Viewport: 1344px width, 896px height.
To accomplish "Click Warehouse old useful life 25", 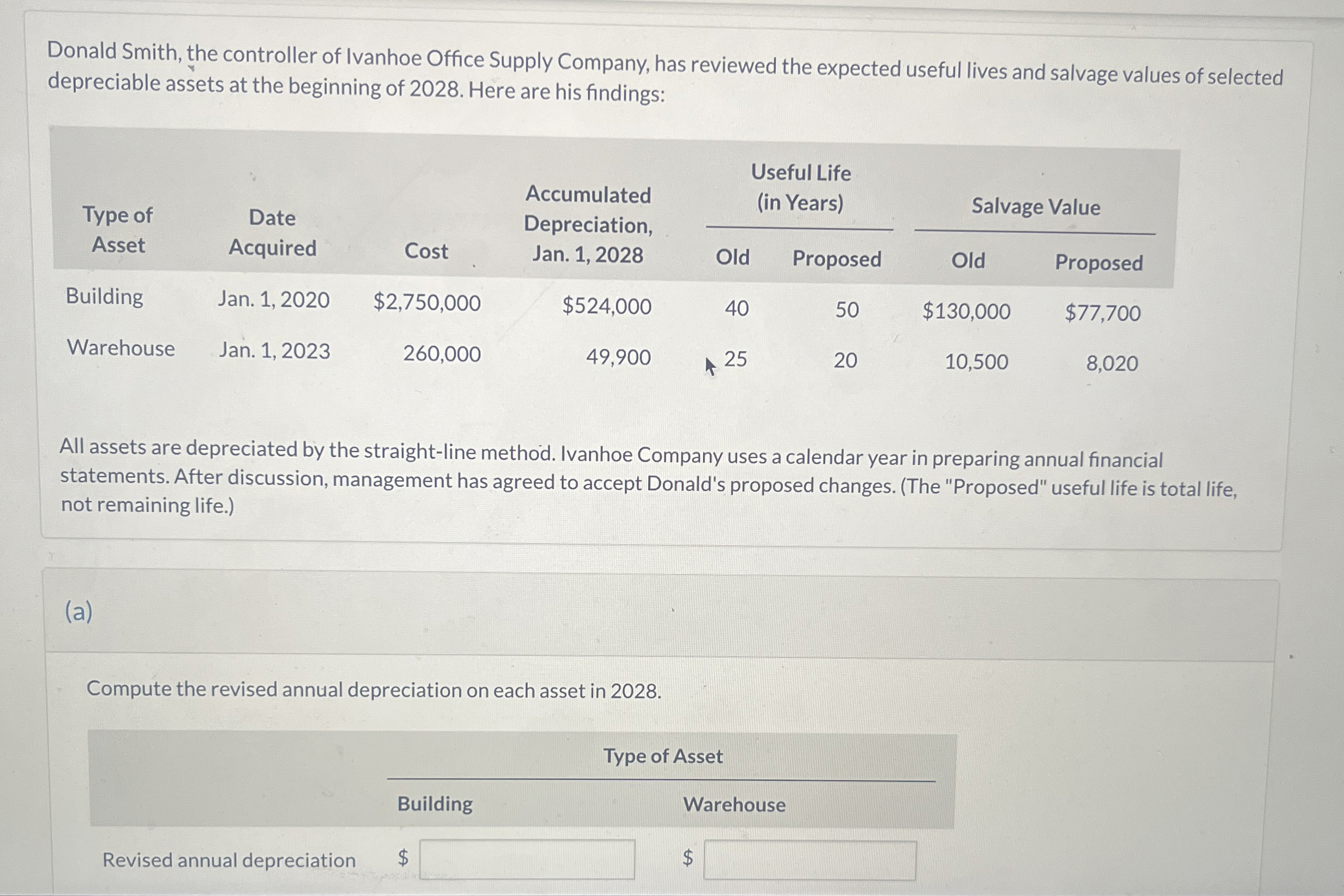I will pyautogui.click(x=735, y=359).
